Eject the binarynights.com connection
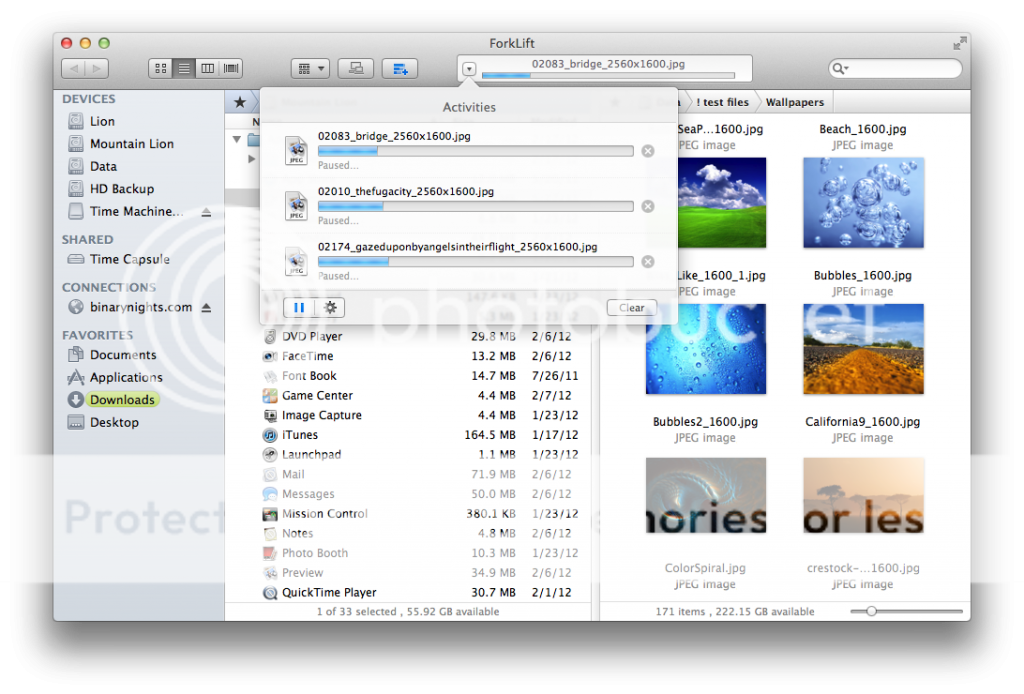 tap(206, 307)
